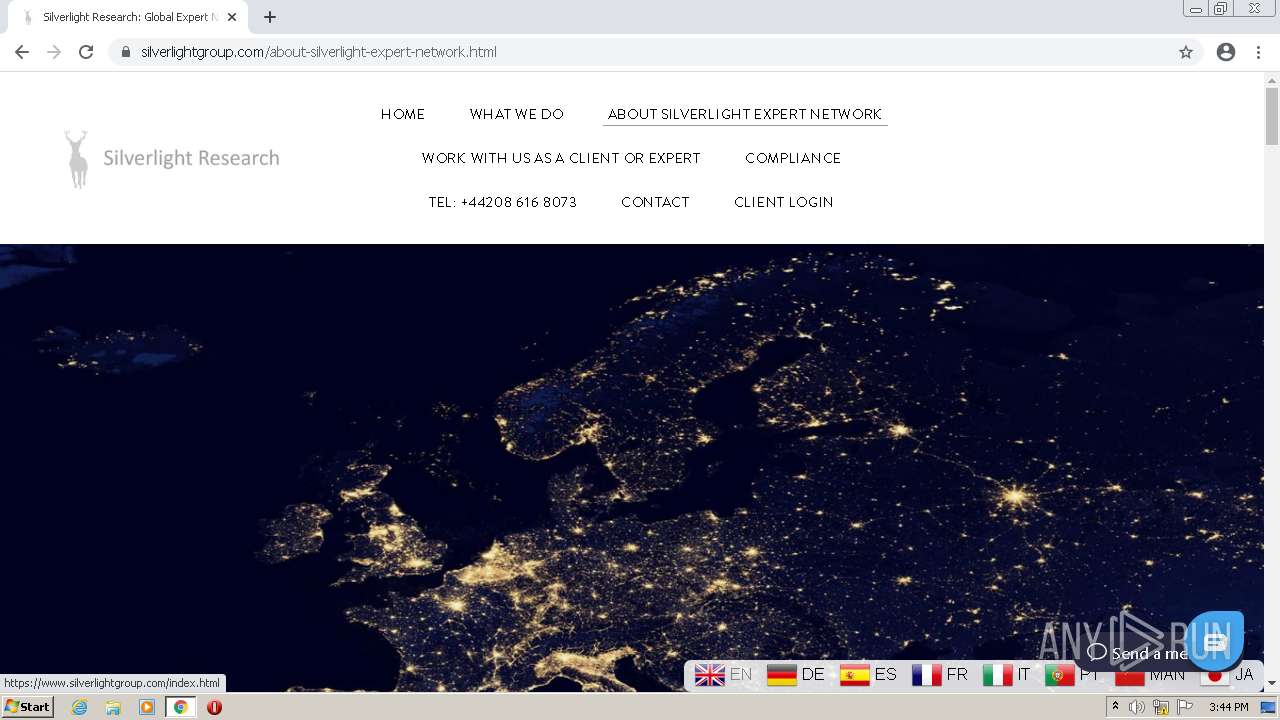Viewport: 1280px width, 720px height.
Task: Select ABOUT SILVERLIGHT EXPERT NETWORK menu
Action: pos(745,114)
